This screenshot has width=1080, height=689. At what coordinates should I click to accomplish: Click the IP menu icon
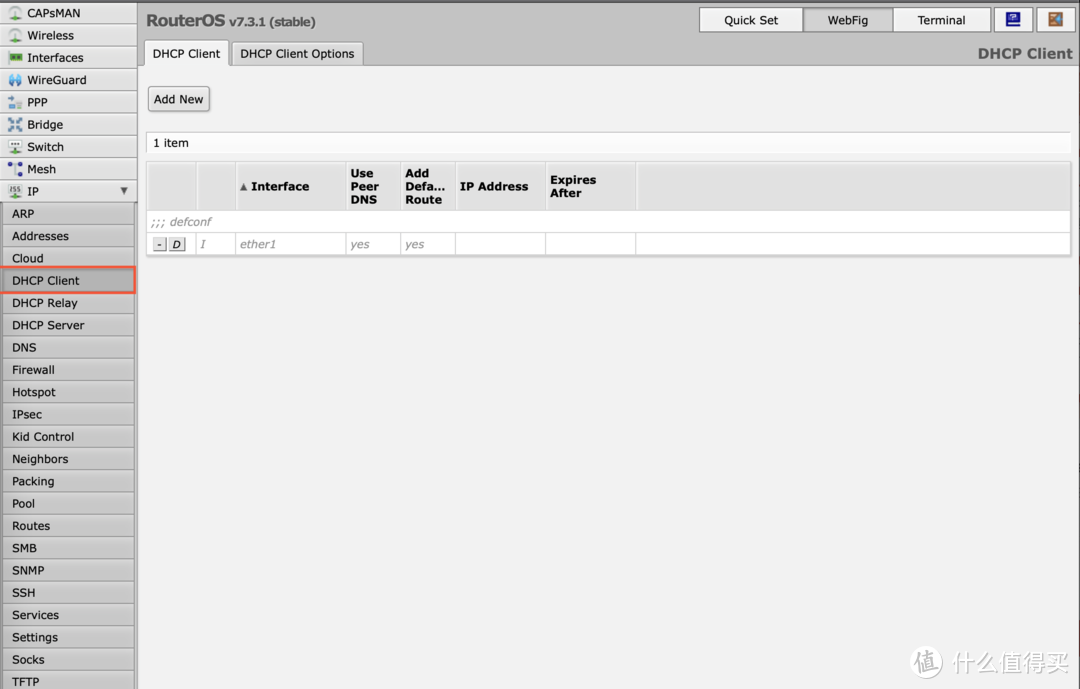coord(14,192)
